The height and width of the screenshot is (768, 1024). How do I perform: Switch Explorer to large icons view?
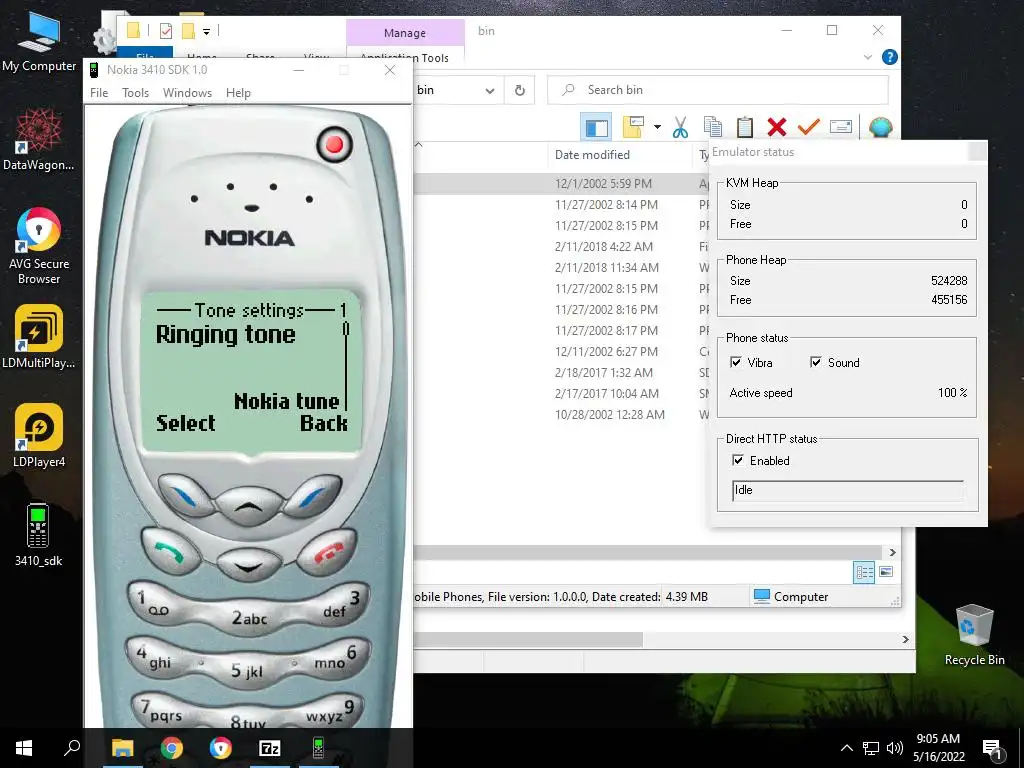coord(886,572)
